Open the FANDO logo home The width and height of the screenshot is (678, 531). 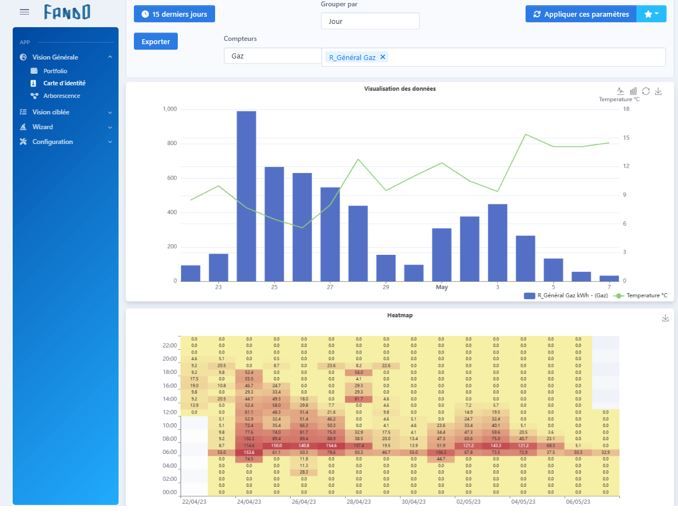click(x=67, y=12)
